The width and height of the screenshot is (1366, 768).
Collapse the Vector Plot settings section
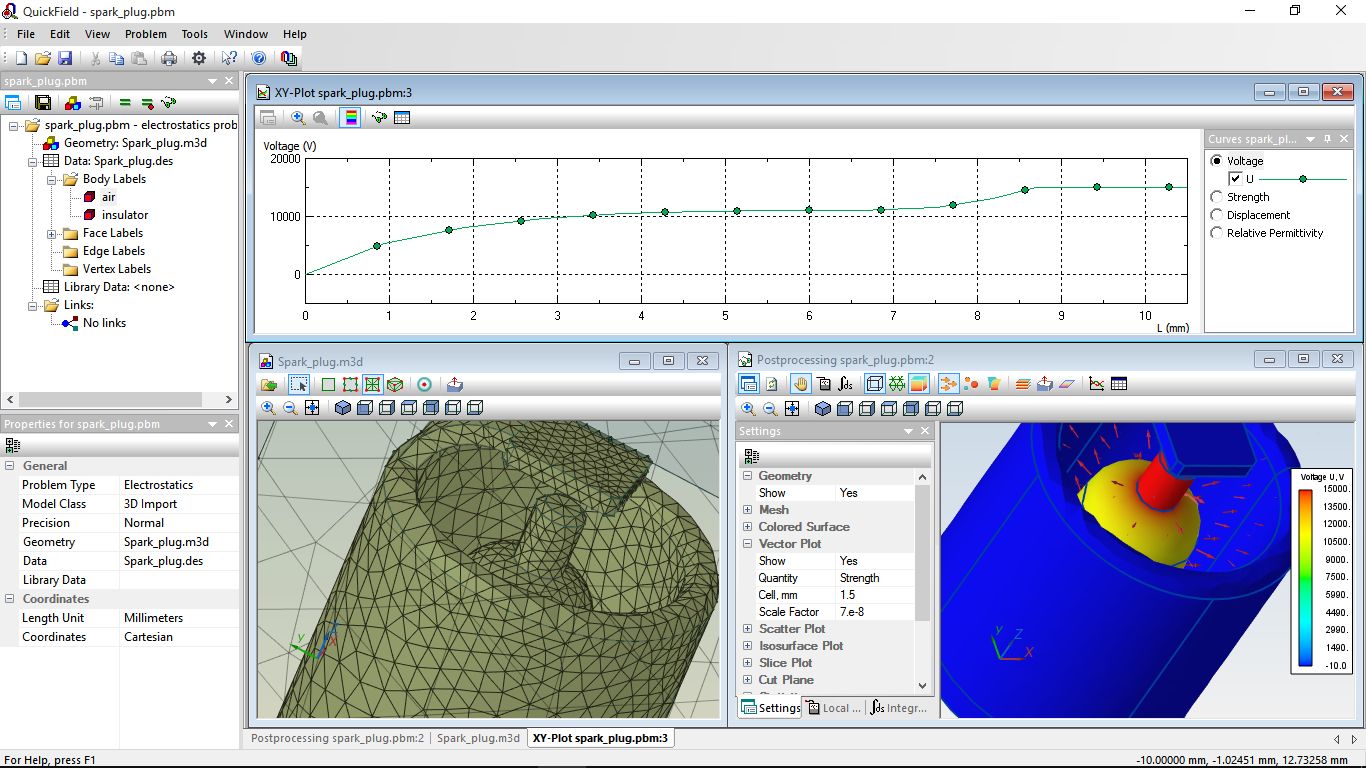(747, 544)
